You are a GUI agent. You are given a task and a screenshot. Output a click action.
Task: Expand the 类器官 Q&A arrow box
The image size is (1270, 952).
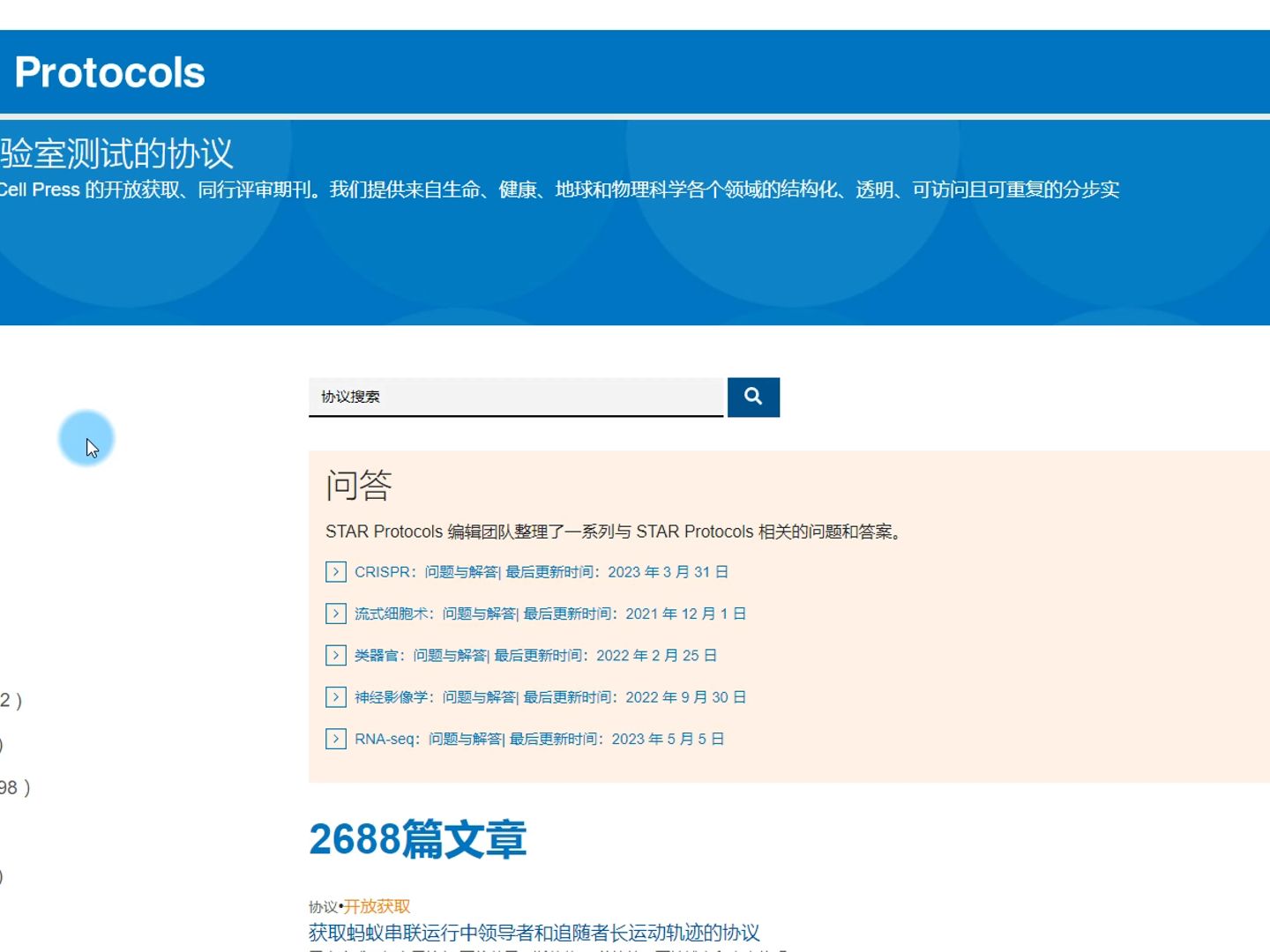coord(336,656)
